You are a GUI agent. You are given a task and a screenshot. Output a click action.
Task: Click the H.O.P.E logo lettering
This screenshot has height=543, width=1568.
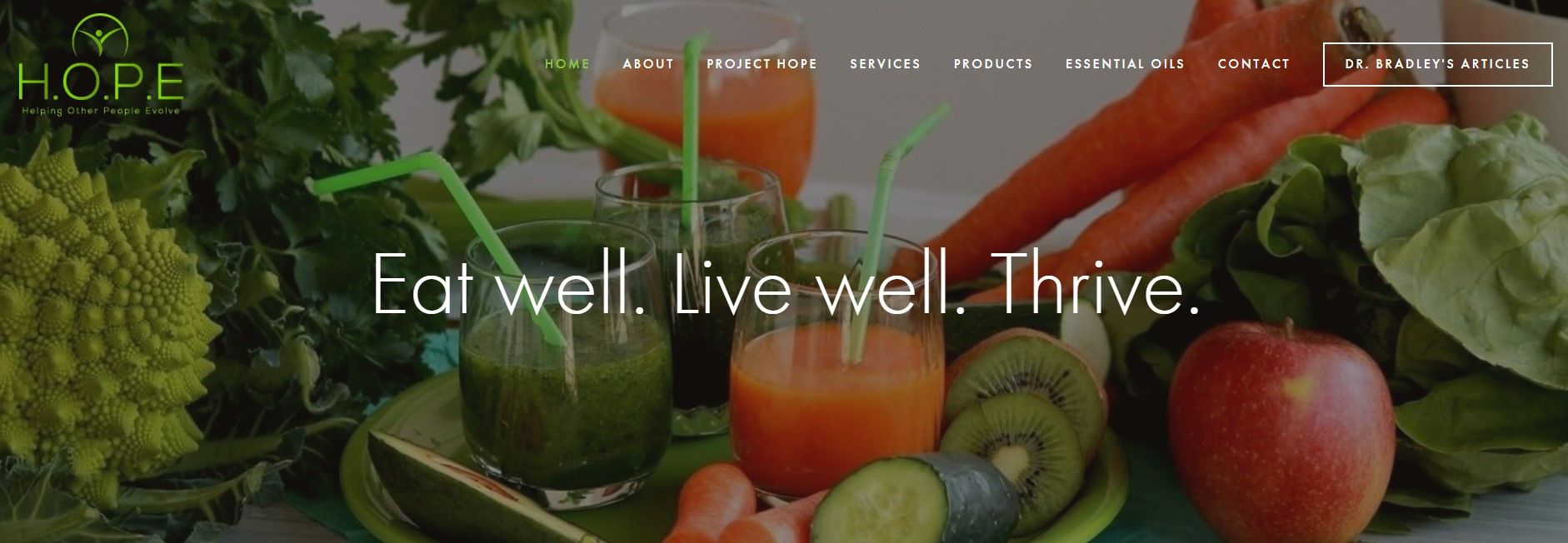(101, 82)
